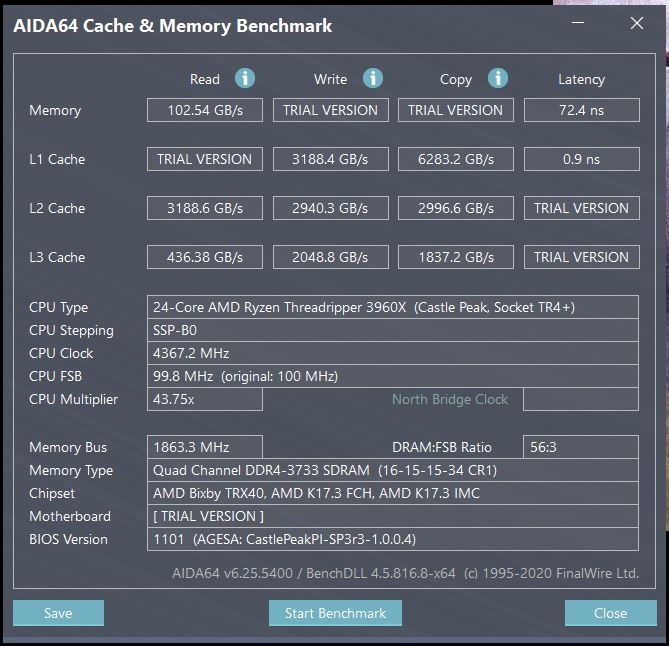Minimize the AIDA64 benchmark window
Image resolution: width=669 pixels, height=646 pixels.
click(578, 23)
